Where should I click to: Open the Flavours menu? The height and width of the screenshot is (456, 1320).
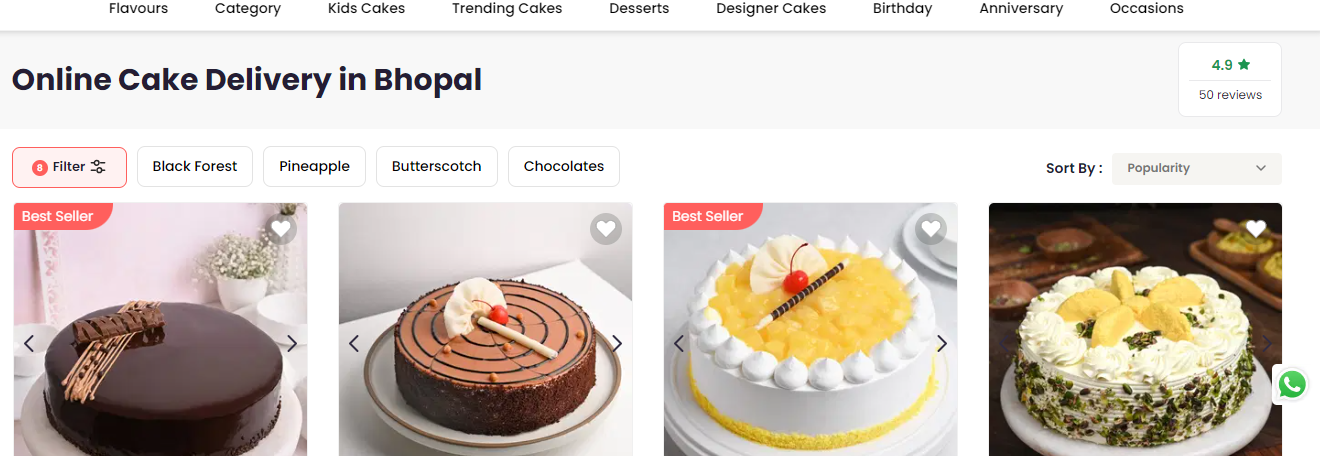(x=138, y=9)
